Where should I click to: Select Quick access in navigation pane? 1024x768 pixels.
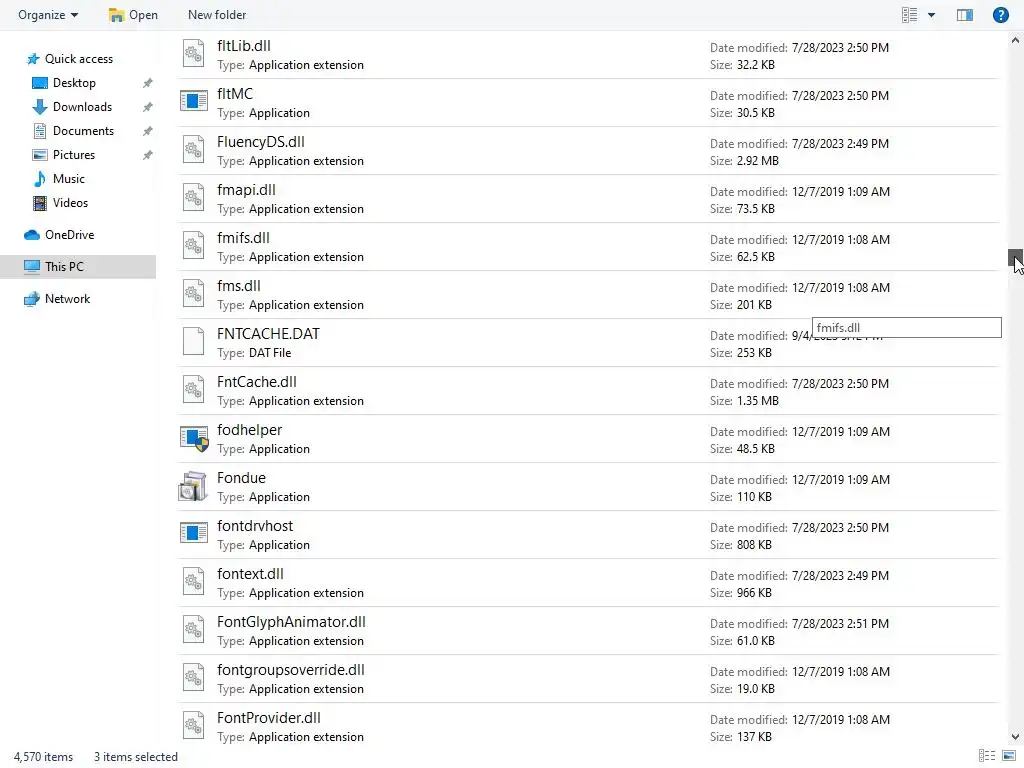78,59
